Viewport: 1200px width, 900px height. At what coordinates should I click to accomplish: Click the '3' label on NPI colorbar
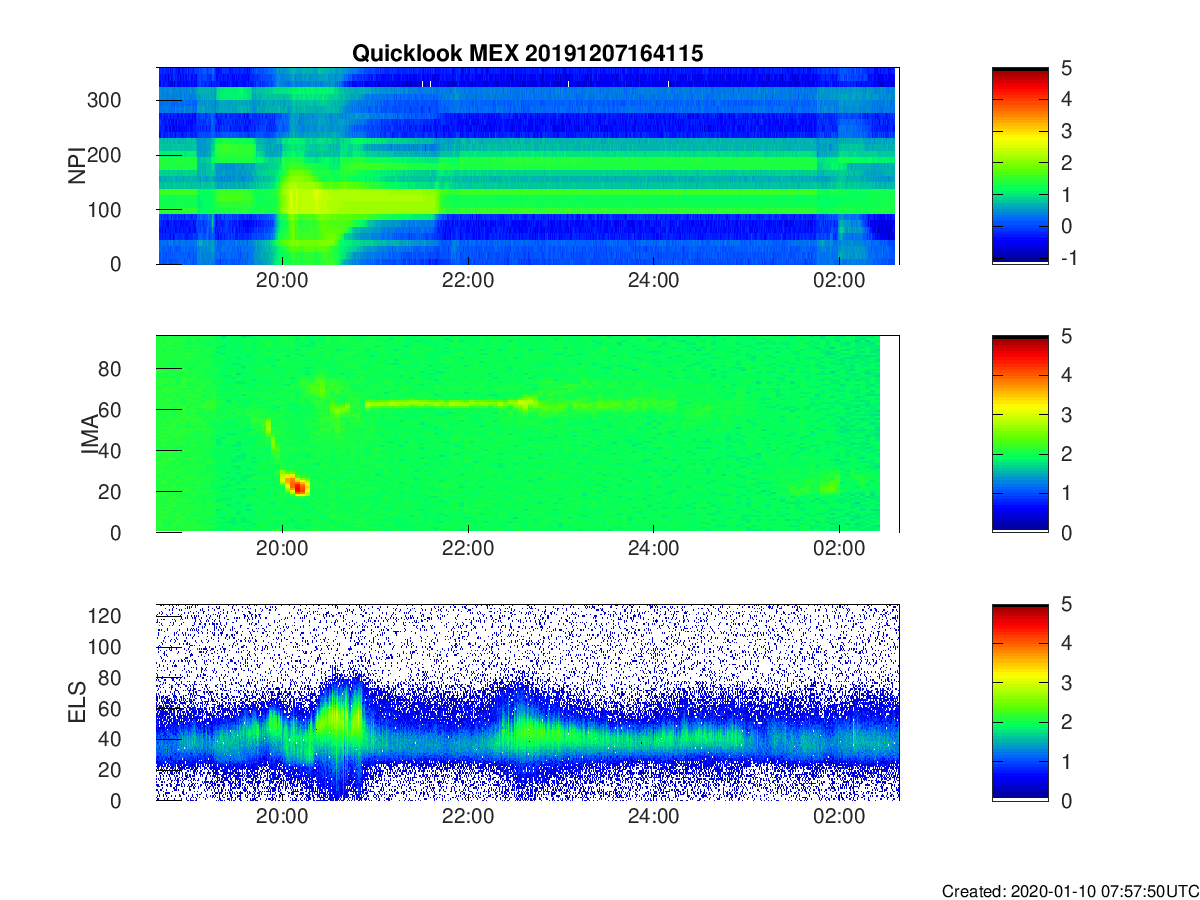(1066, 131)
